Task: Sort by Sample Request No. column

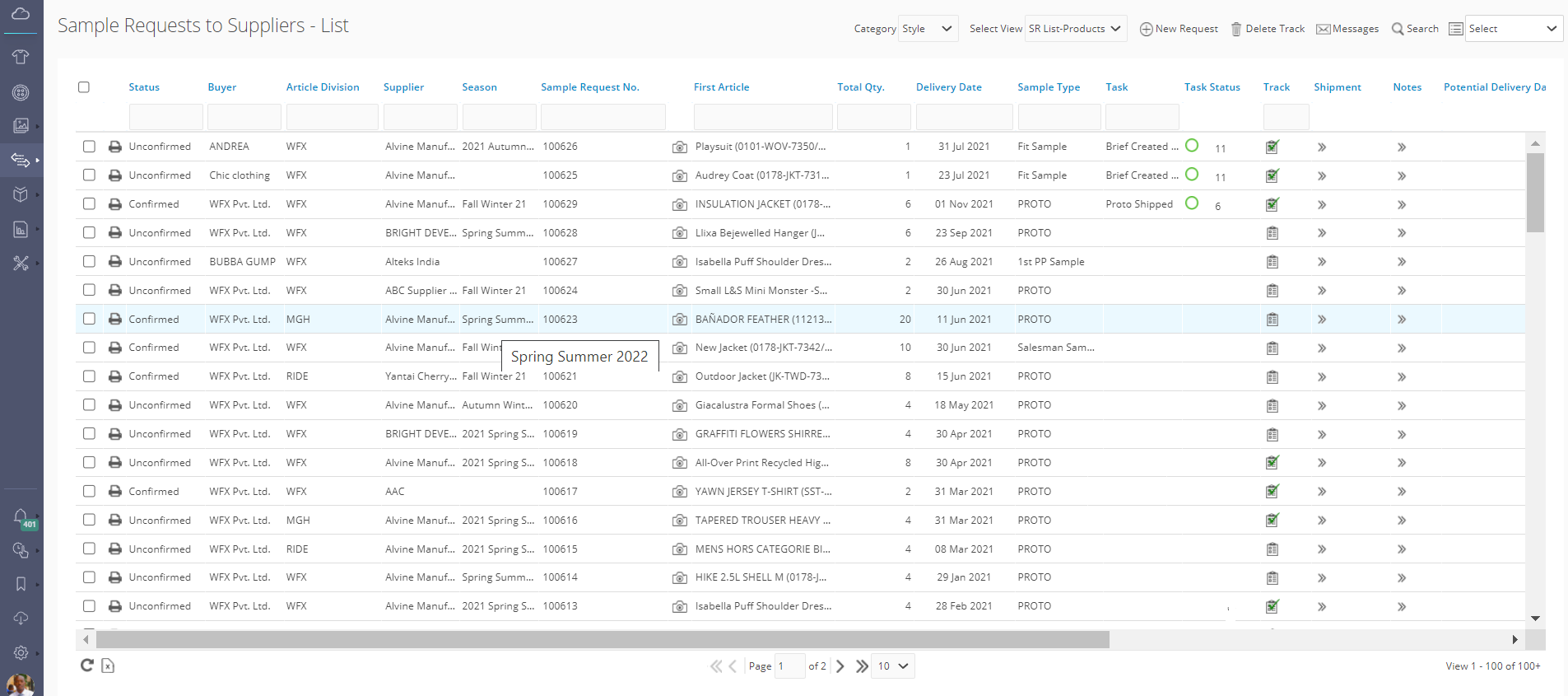Action: [589, 87]
